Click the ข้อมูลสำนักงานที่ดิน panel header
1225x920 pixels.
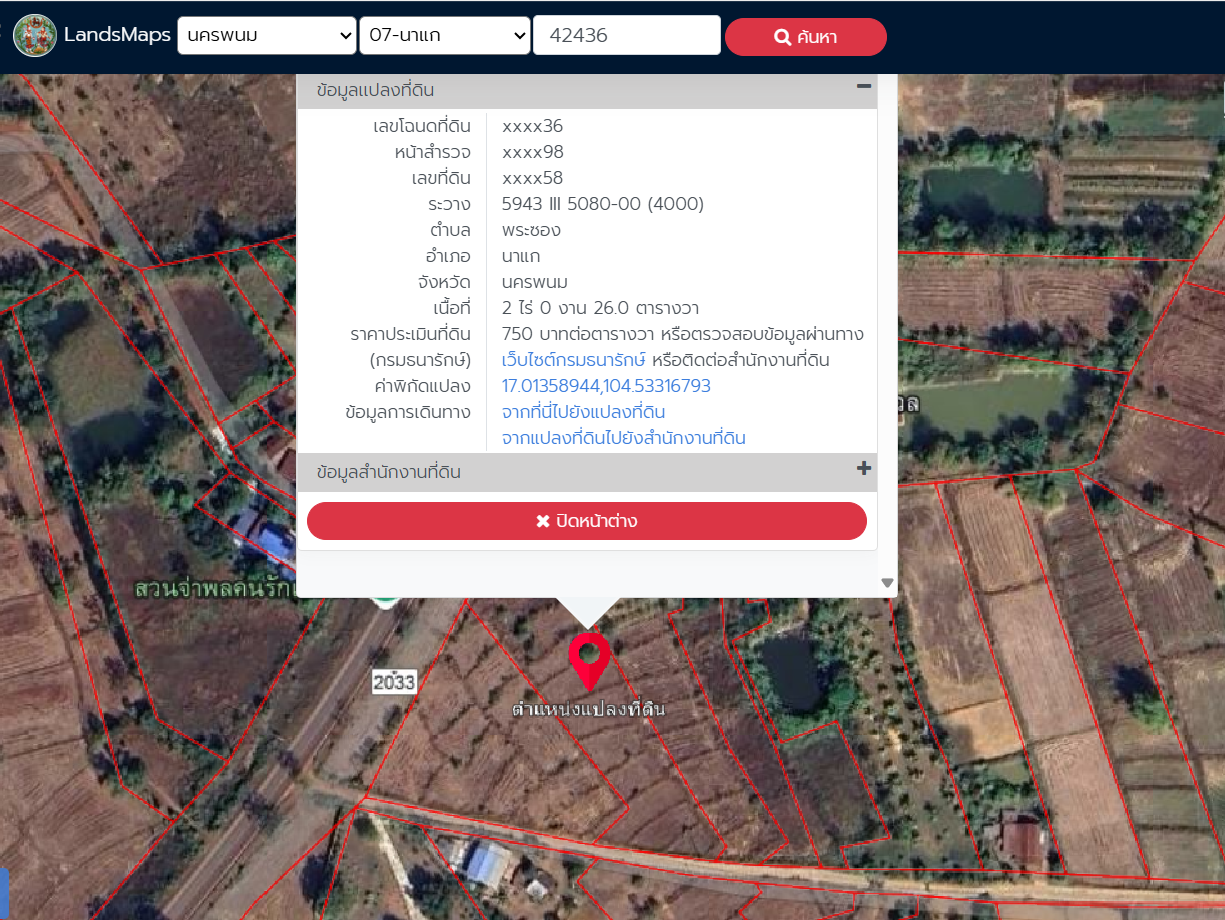(587, 472)
